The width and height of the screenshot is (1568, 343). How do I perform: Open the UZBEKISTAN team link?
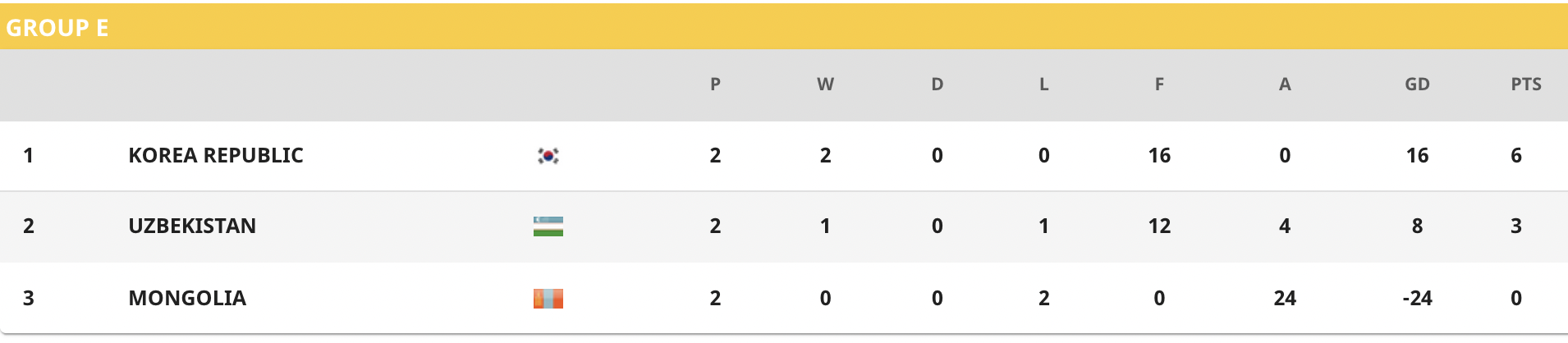[x=192, y=226]
